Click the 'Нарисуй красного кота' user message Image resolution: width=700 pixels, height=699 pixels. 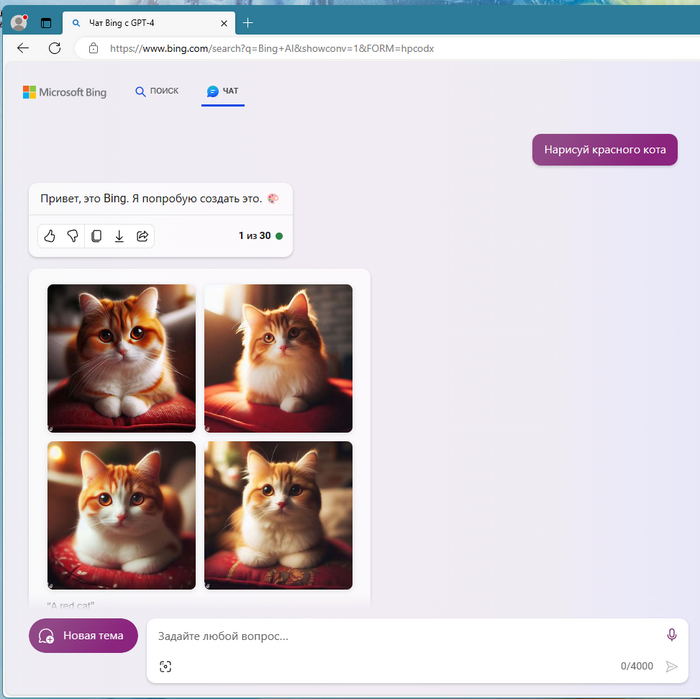[x=604, y=150]
